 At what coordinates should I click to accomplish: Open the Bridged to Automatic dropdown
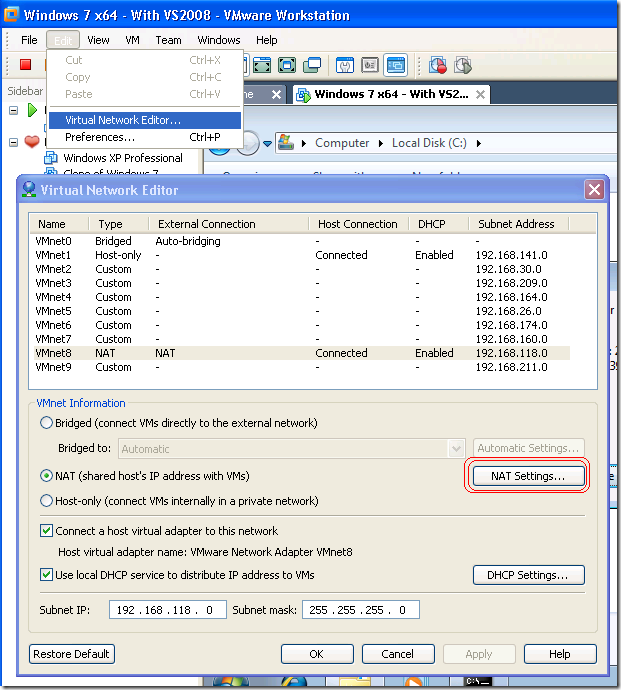[x=456, y=449]
